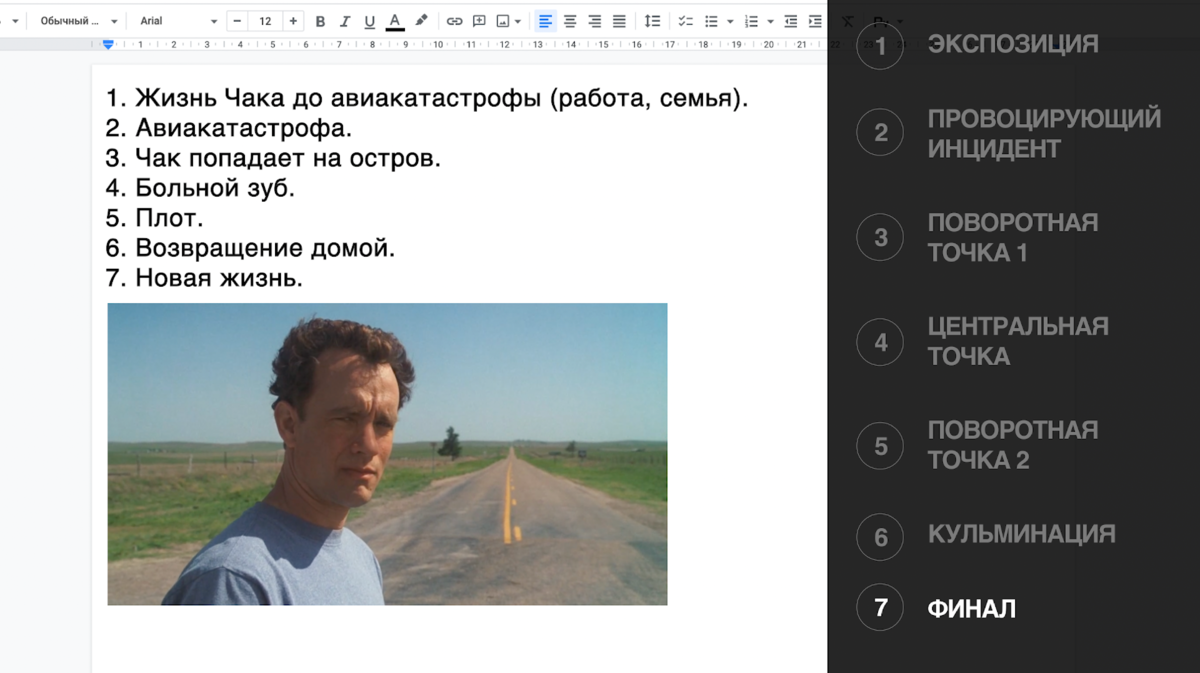Apply a numbered list

752,21
